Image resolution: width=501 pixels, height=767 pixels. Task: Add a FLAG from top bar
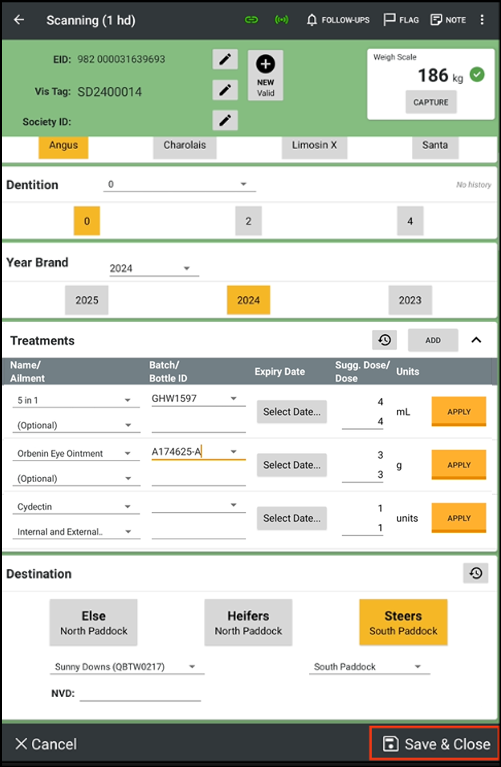point(401,20)
